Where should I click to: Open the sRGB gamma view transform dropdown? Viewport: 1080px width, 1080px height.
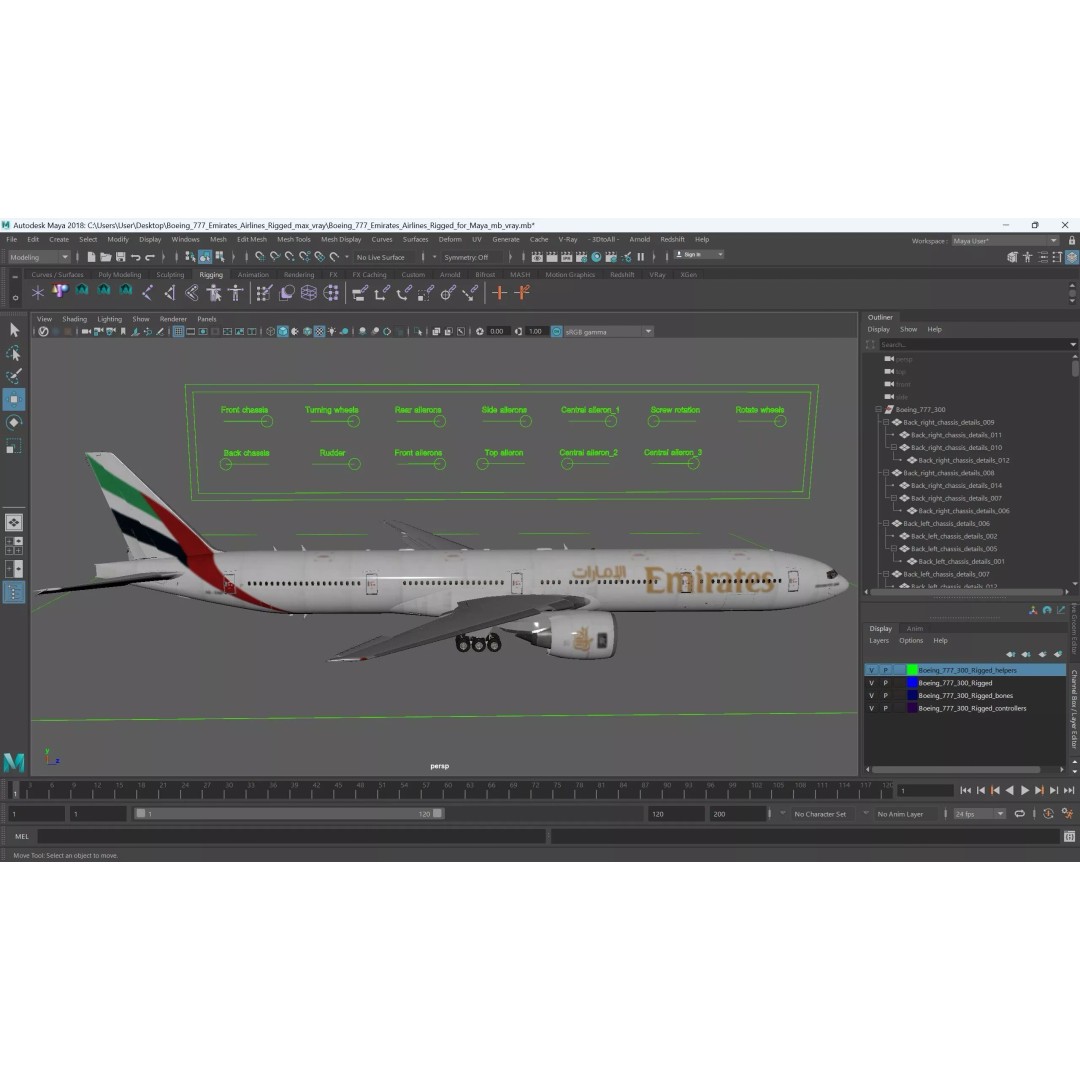[608, 332]
